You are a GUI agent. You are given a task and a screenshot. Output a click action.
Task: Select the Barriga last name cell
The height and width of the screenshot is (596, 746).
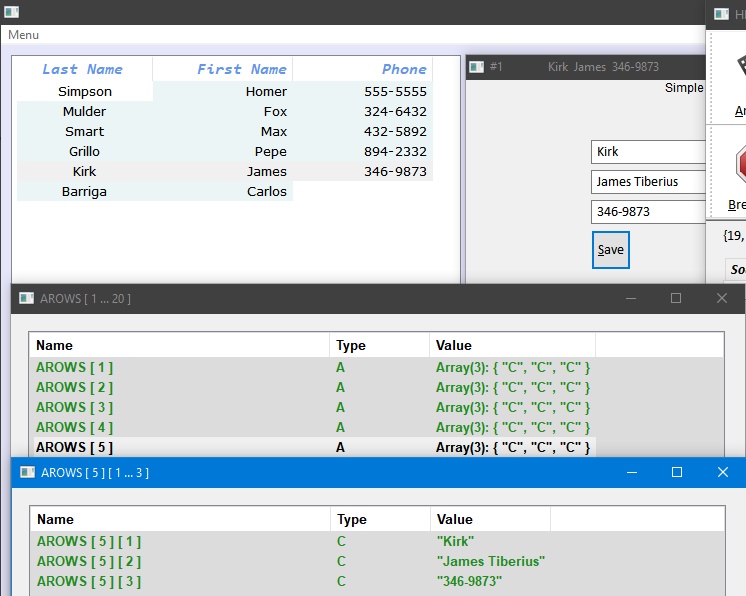[x=85, y=191]
